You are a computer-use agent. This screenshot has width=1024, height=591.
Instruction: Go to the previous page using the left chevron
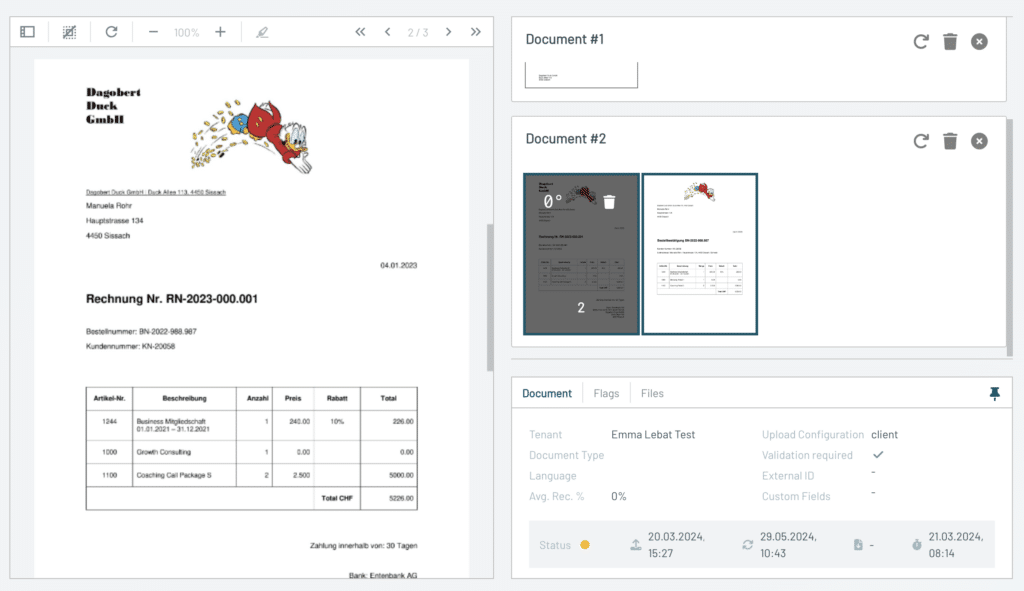coord(388,31)
